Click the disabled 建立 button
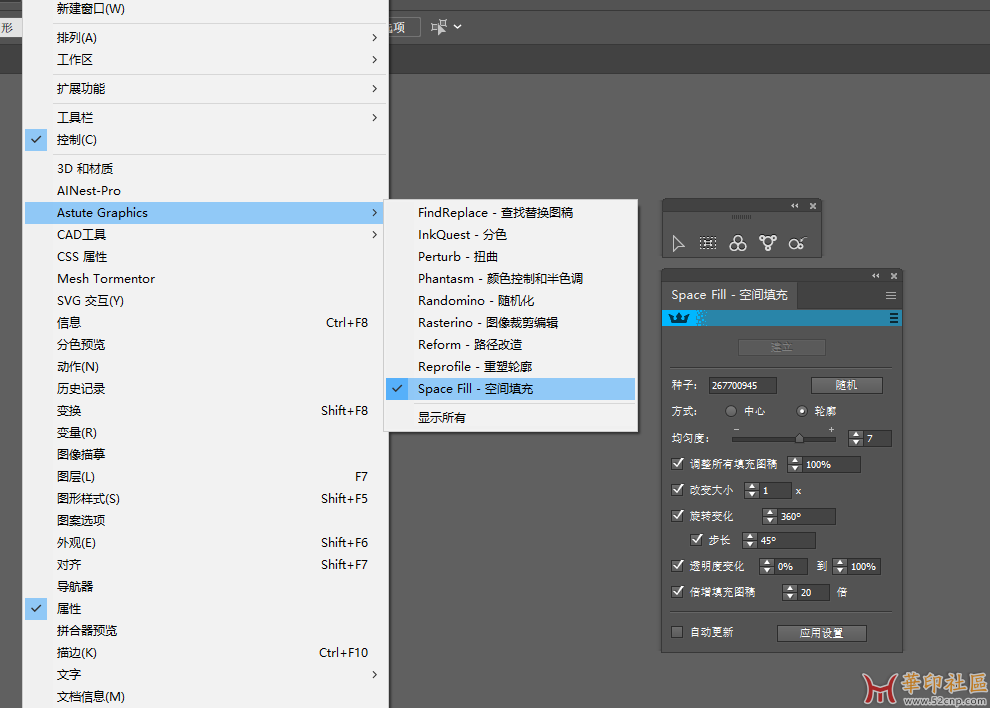This screenshot has width=990, height=708. tap(781, 347)
